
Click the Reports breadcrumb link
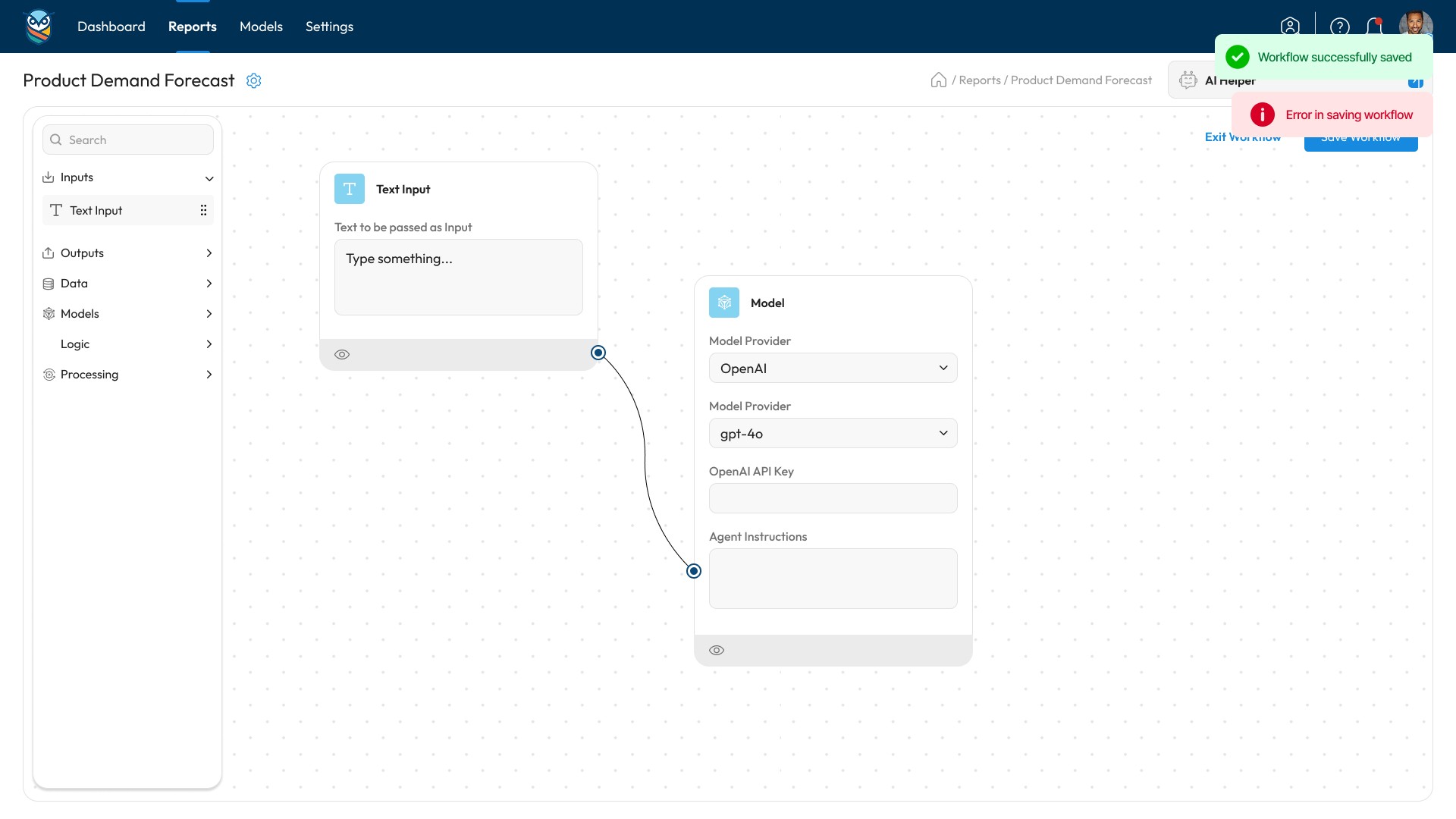click(x=980, y=80)
